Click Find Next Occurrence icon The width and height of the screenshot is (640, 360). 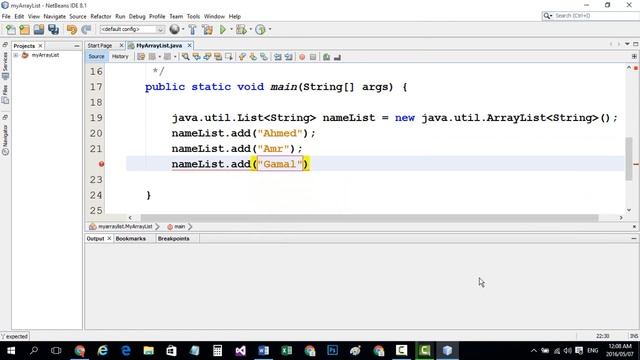tap(207, 57)
